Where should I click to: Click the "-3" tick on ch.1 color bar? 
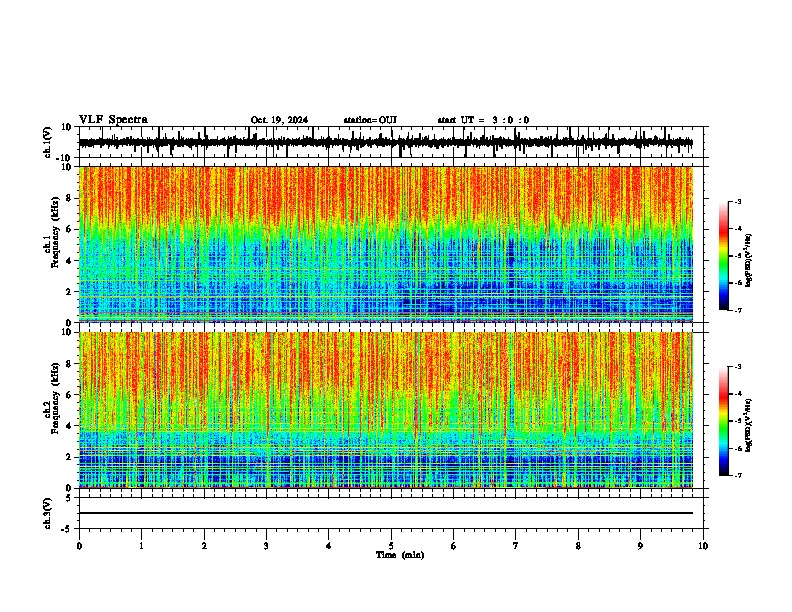(x=737, y=201)
